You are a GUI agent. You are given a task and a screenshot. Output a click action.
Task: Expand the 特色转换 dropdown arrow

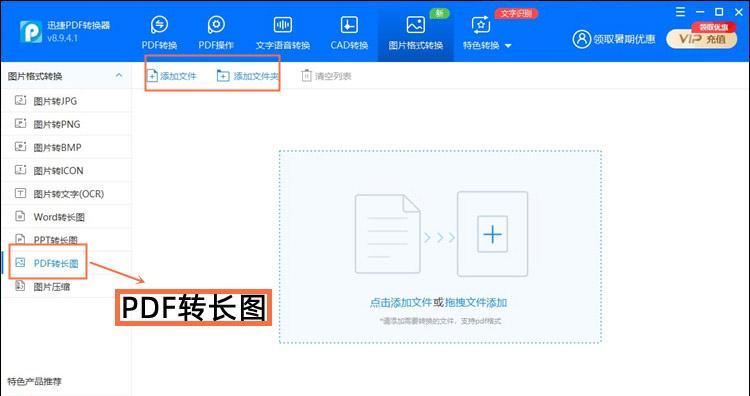508,46
